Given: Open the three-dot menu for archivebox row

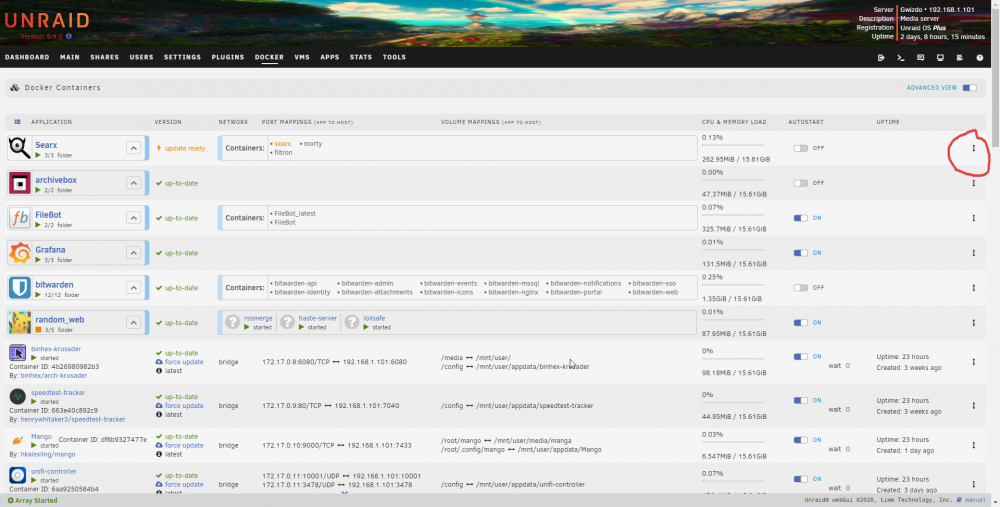Looking at the screenshot, I should tap(974, 183).
